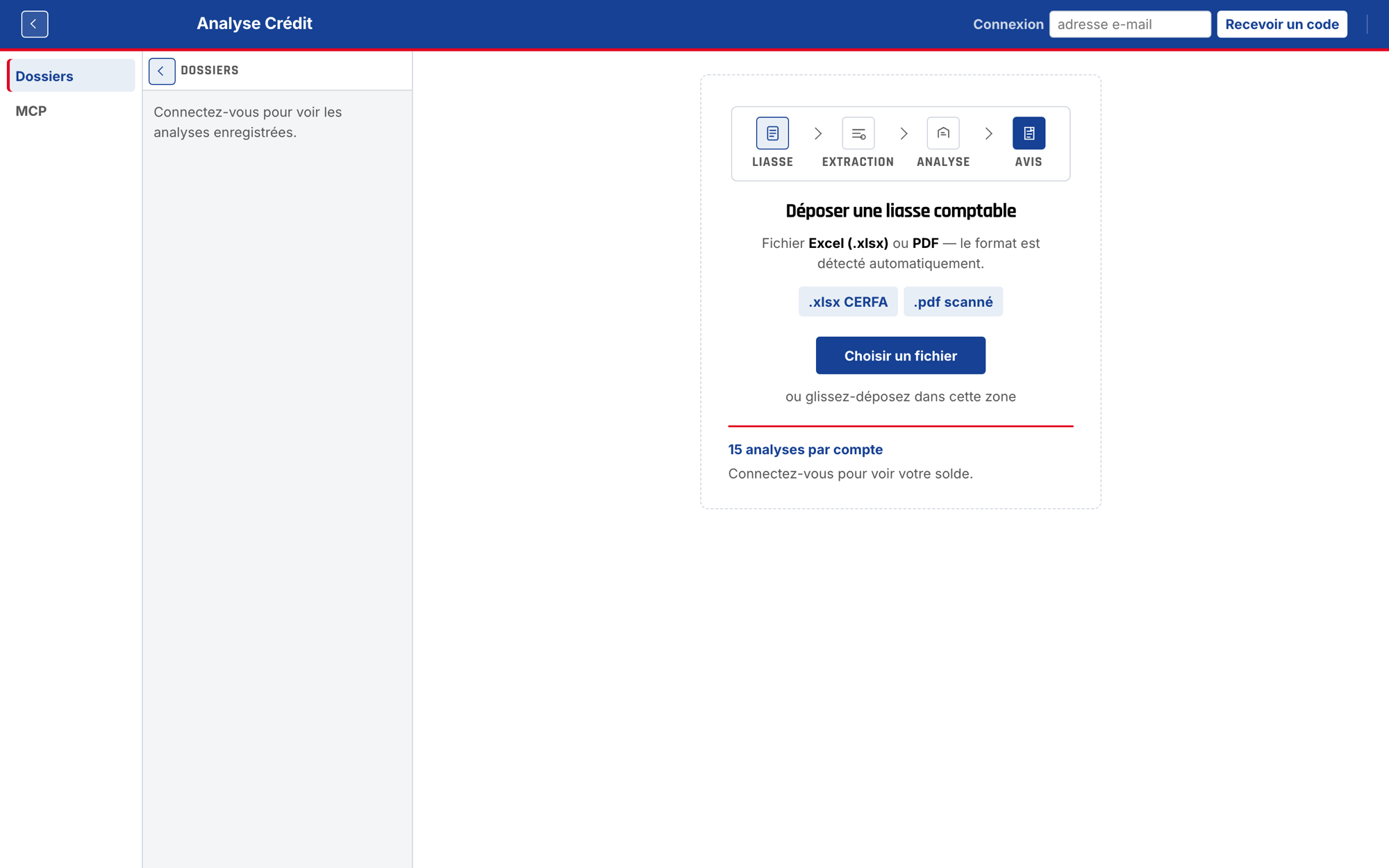Image resolution: width=1389 pixels, height=868 pixels.
Task: Select the Analyse step icon
Action: pos(943,133)
